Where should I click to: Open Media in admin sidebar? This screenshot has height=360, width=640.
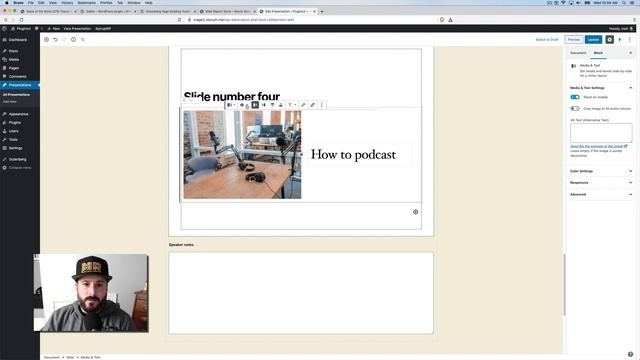[13, 60]
